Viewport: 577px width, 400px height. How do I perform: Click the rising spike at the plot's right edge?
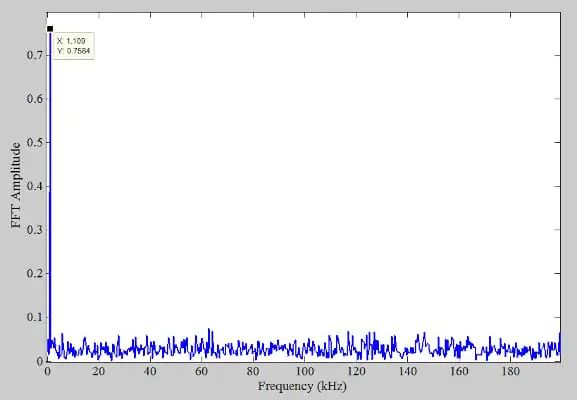point(560,342)
